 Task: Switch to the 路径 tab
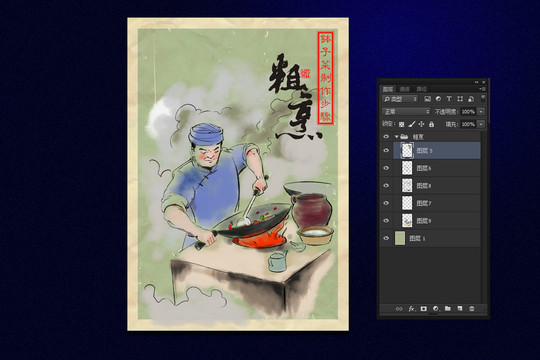coord(421,89)
